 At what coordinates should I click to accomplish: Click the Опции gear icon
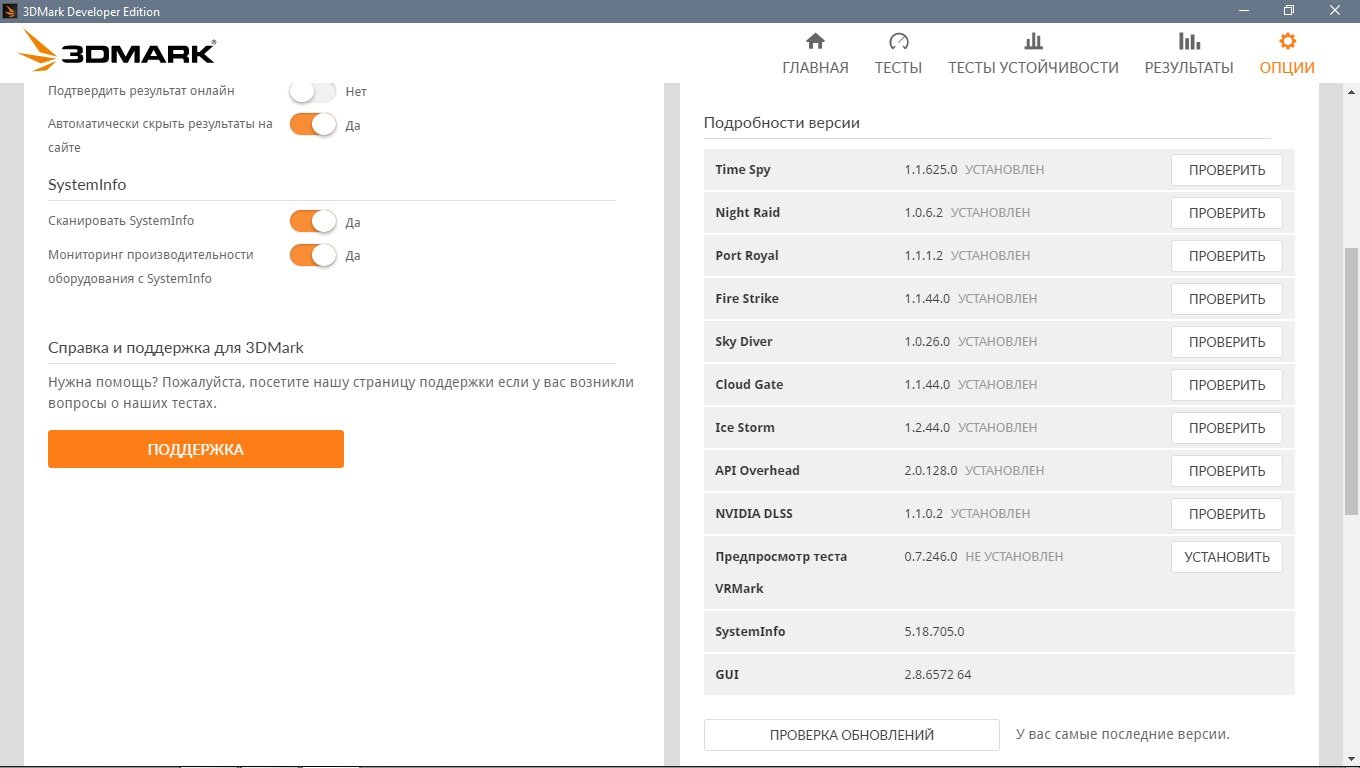pyautogui.click(x=1287, y=41)
